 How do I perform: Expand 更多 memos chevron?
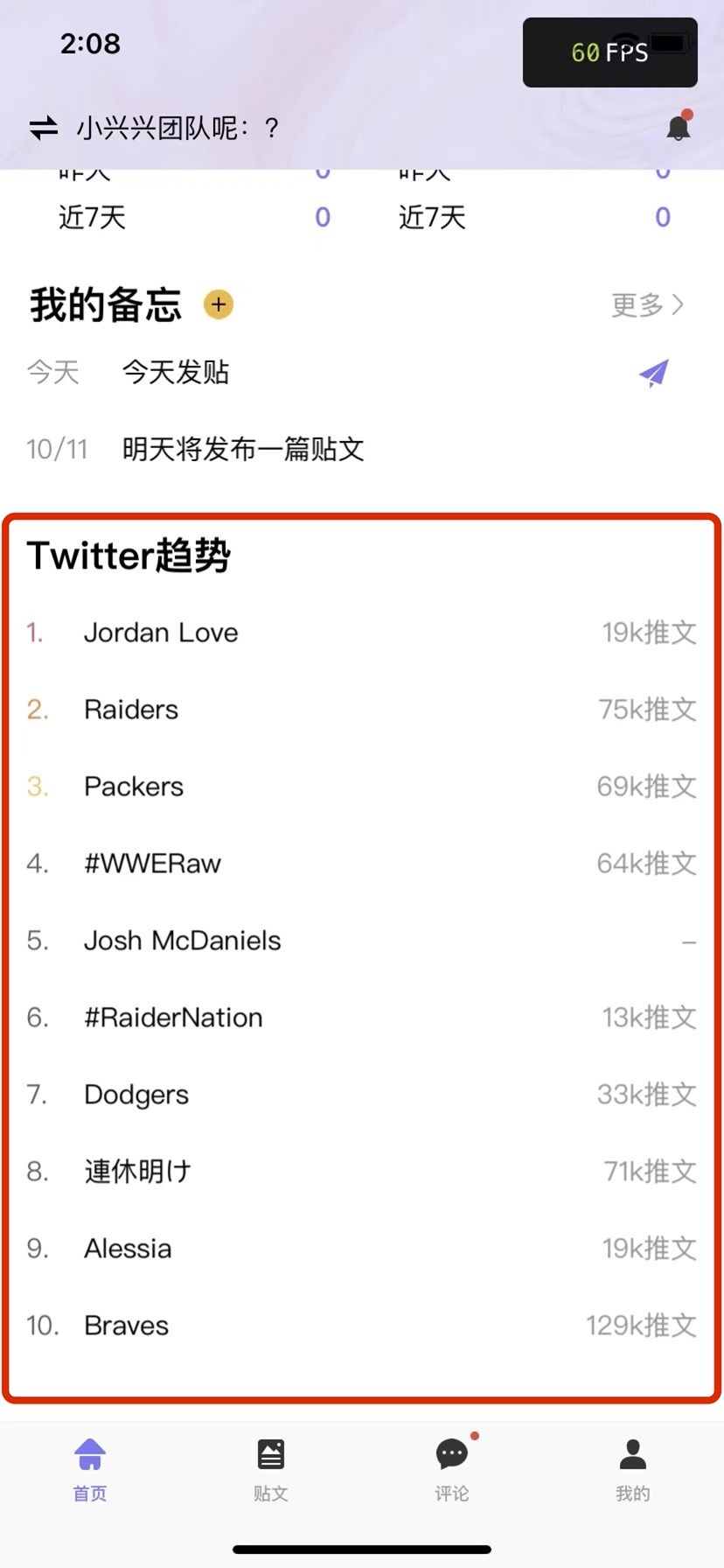click(x=648, y=304)
